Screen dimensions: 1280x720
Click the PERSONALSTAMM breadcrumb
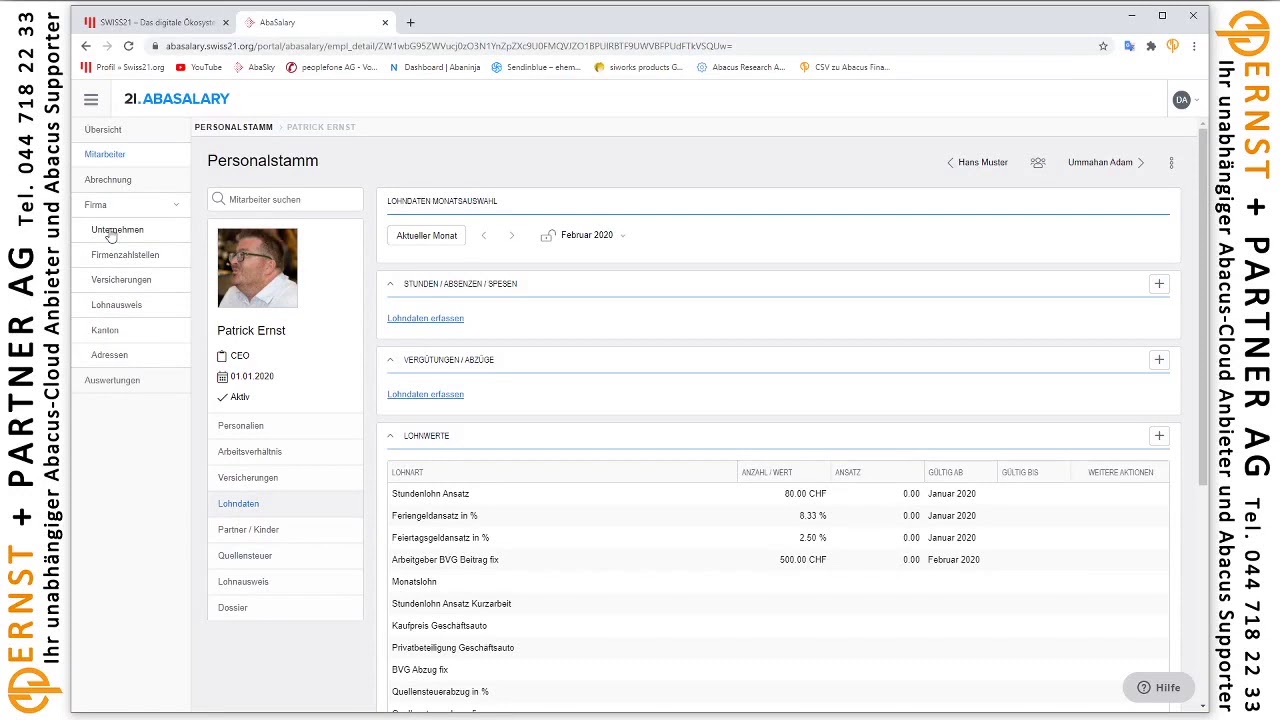[233, 127]
